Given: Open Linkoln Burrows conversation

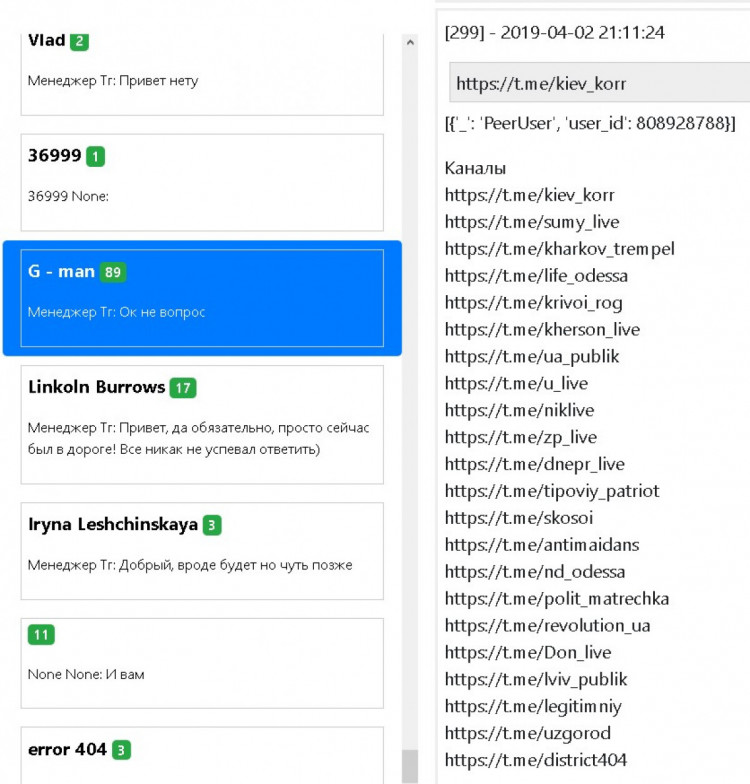Looking at the screenshot, I should point(201,424).
